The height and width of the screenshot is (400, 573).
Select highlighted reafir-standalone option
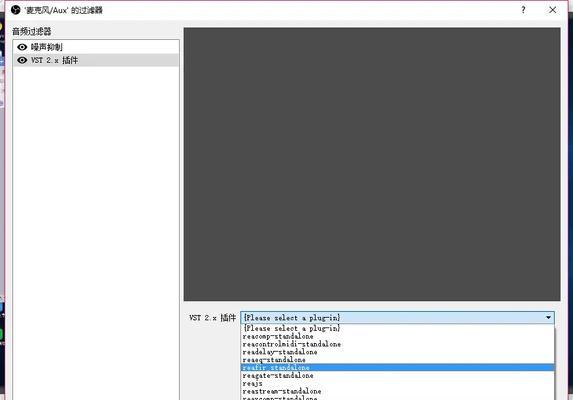pos(398,367)
